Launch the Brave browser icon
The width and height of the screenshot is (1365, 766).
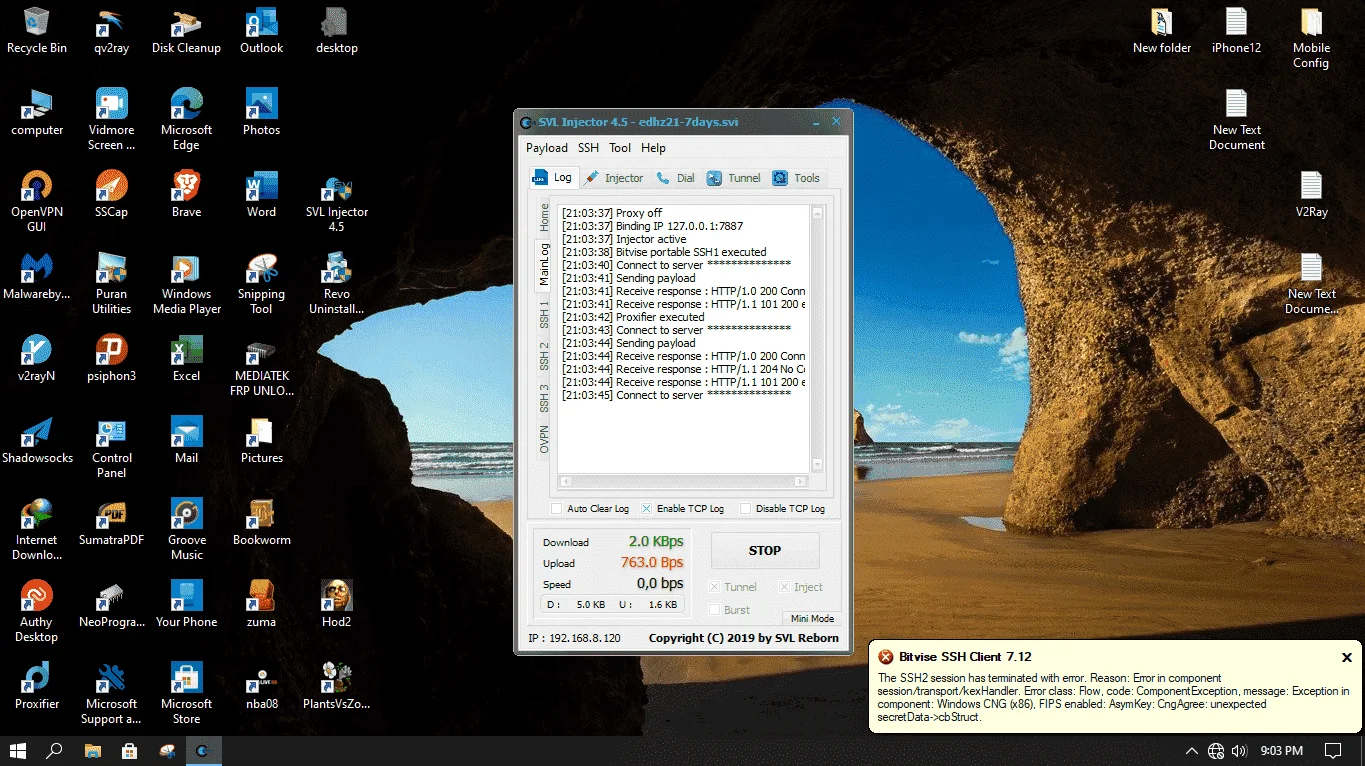[x=186, y=194]
